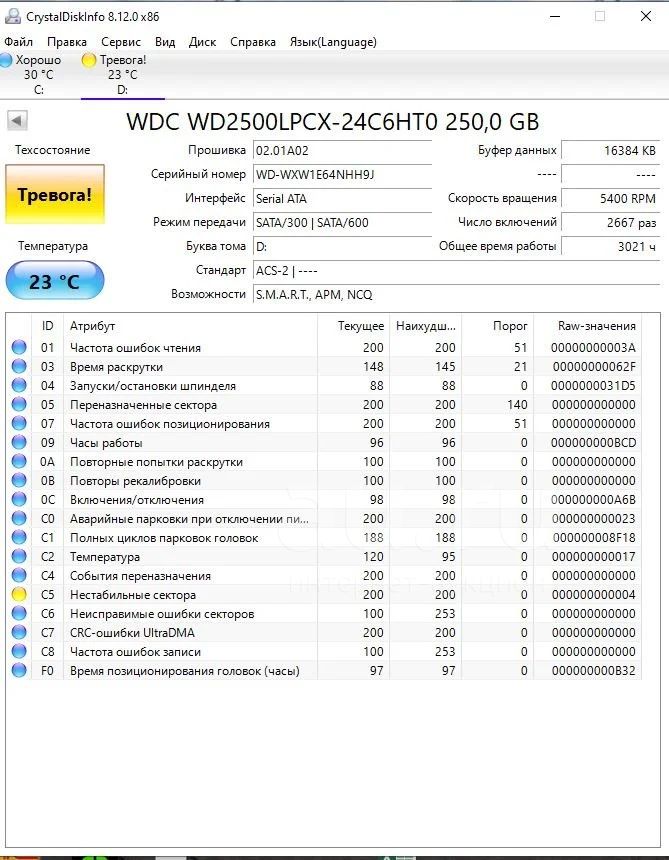Open the Правка menu
Screen dimensions: 669x860
tap(67, 42)
